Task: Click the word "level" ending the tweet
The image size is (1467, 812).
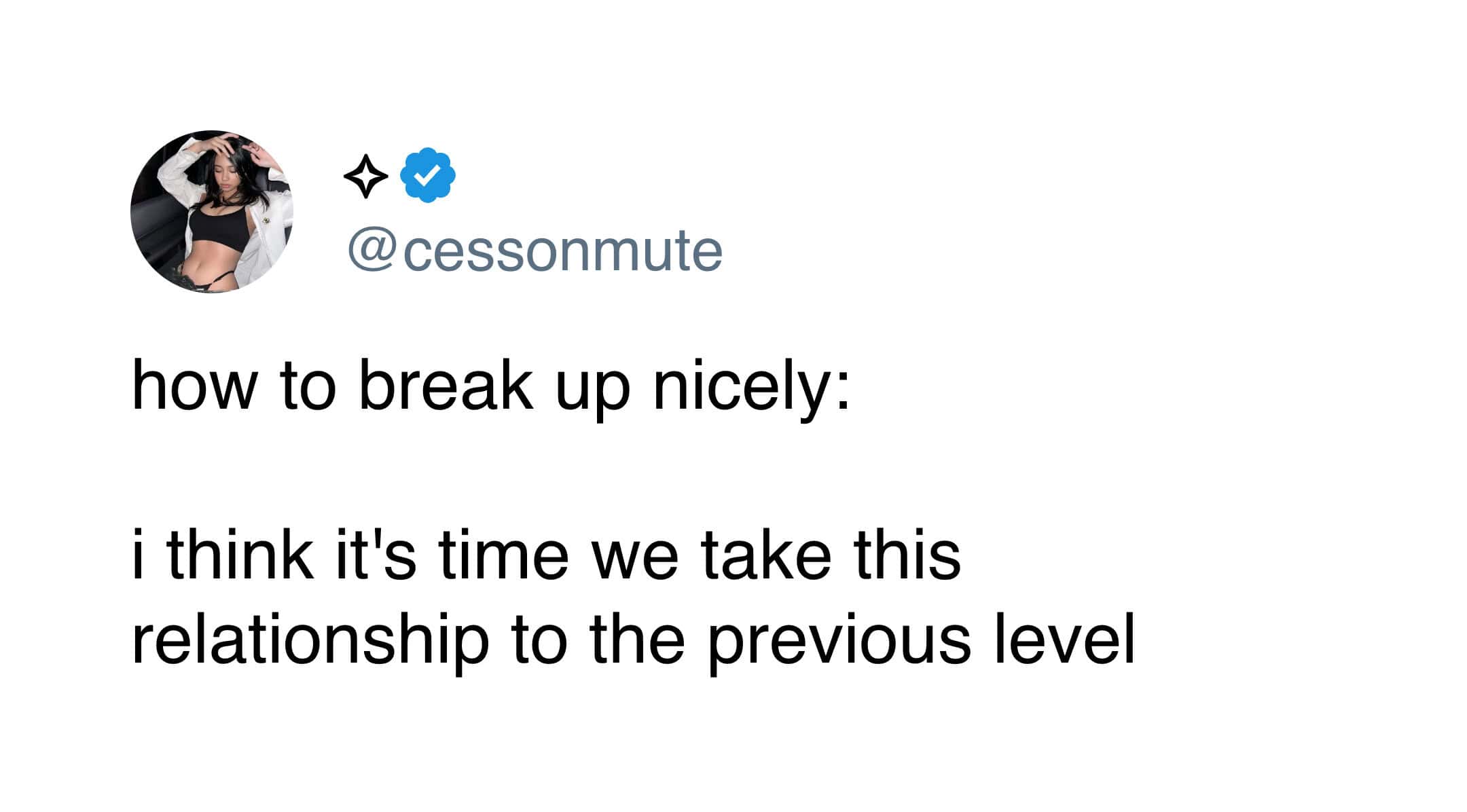Action: tap(1064, 640)
